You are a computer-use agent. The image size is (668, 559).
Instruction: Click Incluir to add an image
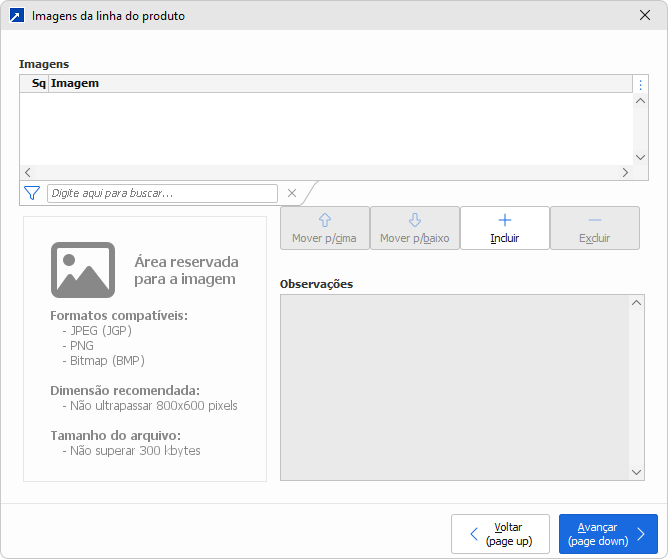(x=505, y=228)
